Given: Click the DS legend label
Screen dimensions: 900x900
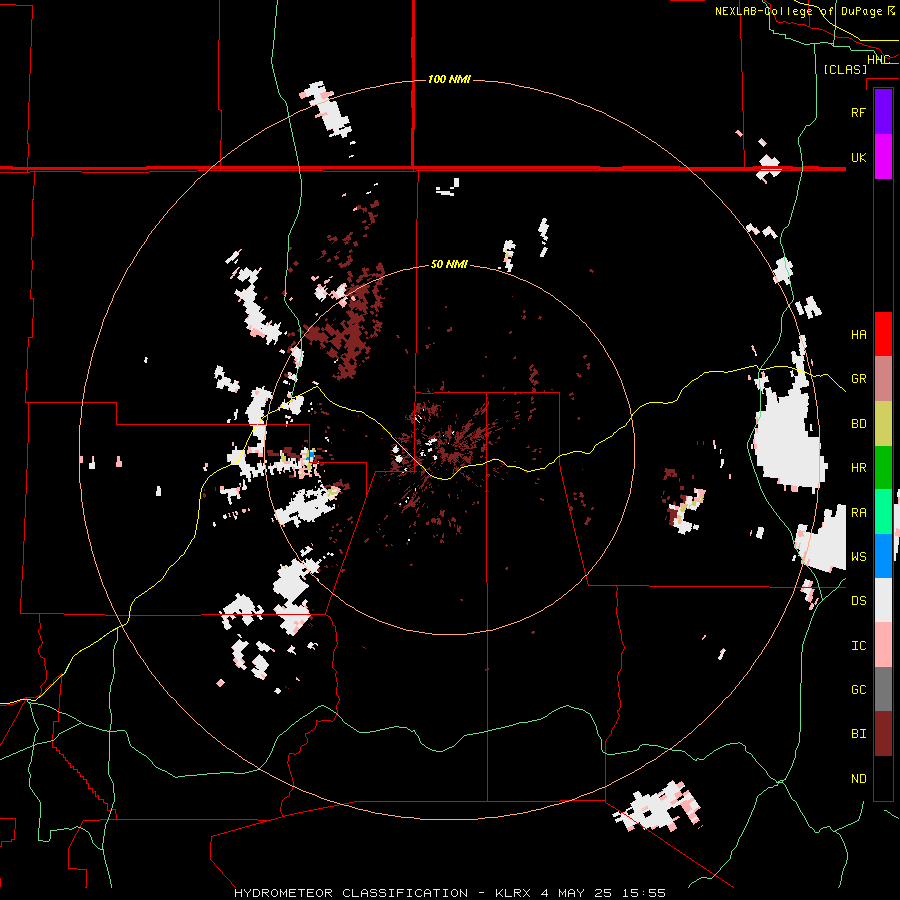Looking at the screenshot, I should click(x=858, y=601).
